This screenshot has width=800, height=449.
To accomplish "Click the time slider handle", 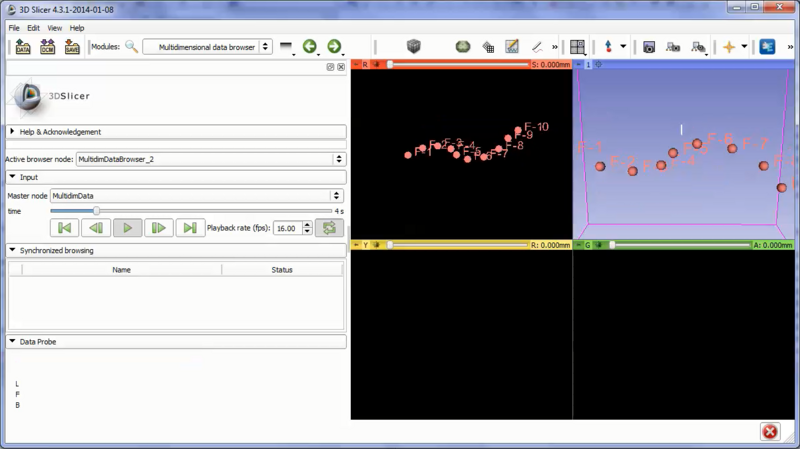I will click(x=96, y=211).
